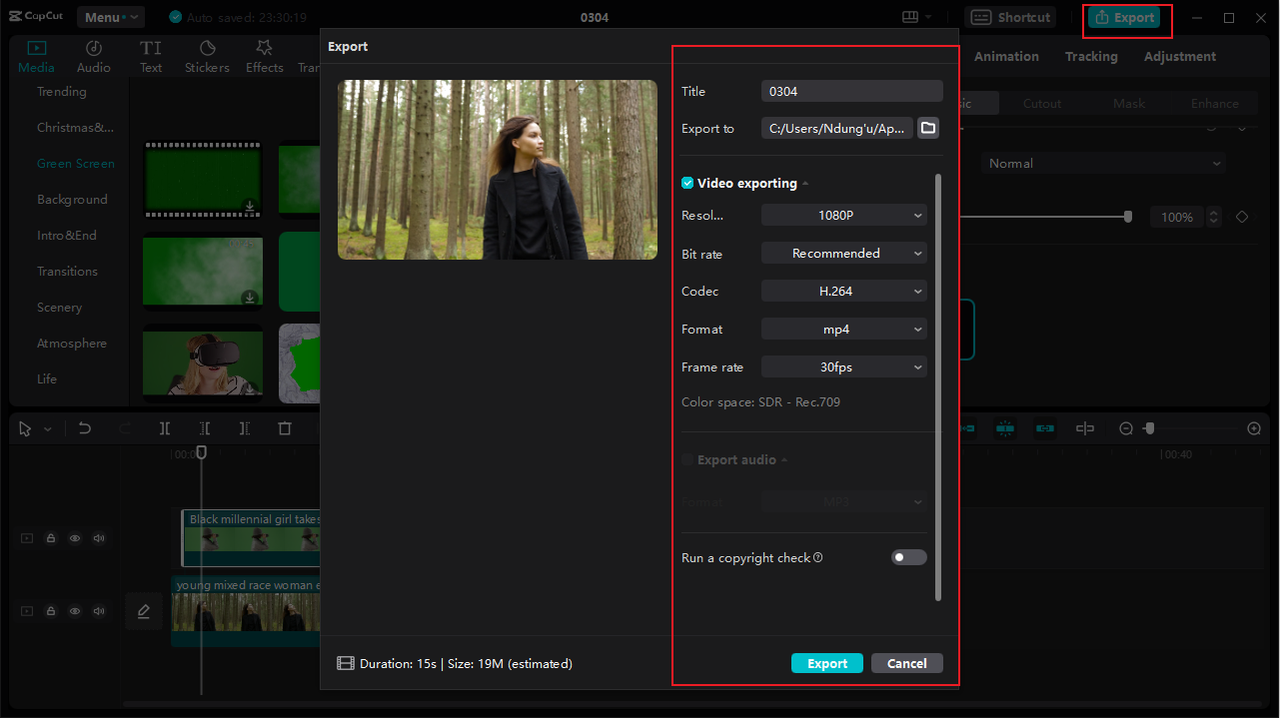Select the Black millennial girl clip on timeline
Screen dimensions: 1280x718
coord(251,538)
